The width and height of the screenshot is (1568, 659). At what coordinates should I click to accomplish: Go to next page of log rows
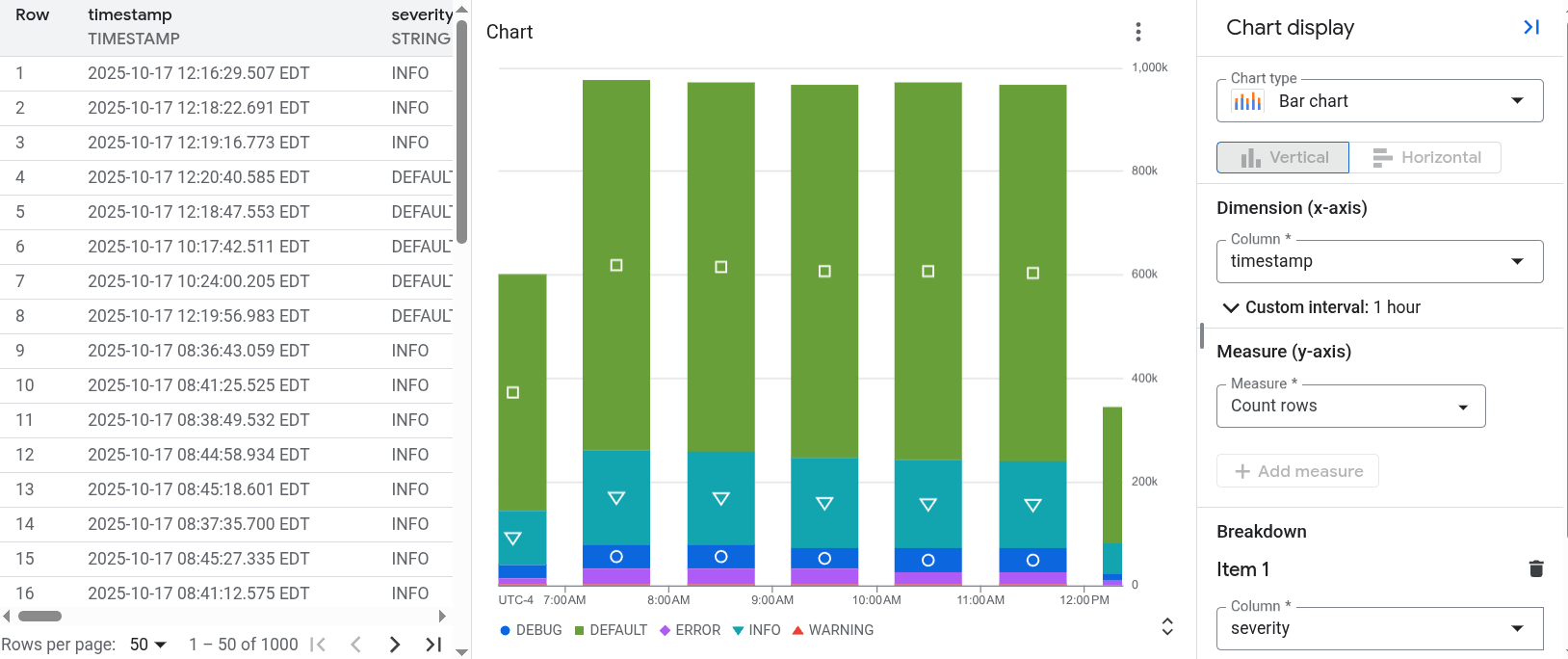pyautogui.click(x=394, y=644)
